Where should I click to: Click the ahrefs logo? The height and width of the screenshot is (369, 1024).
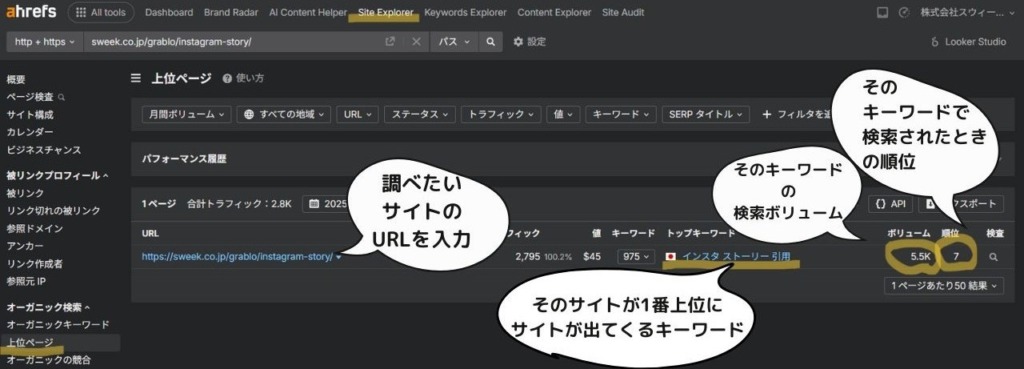31,12
